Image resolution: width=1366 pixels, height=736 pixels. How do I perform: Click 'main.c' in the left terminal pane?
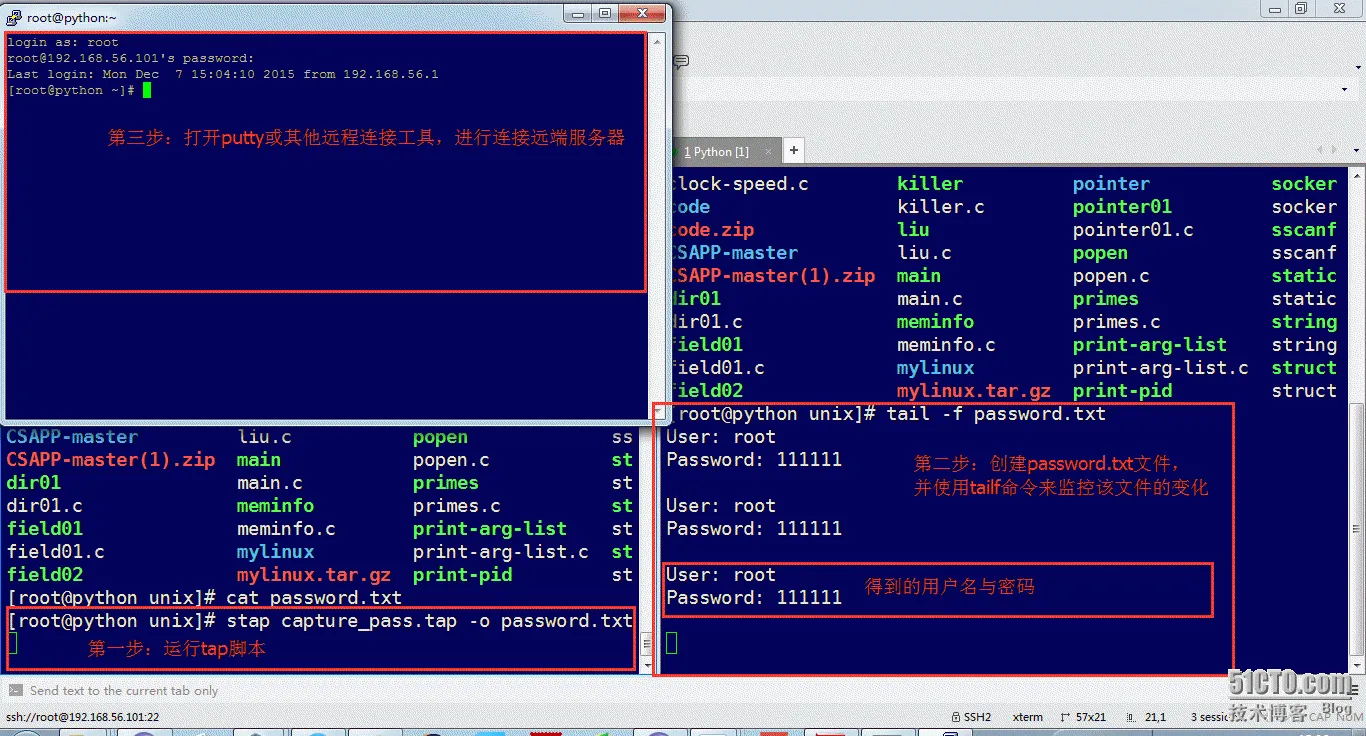[x=270, y=483]
